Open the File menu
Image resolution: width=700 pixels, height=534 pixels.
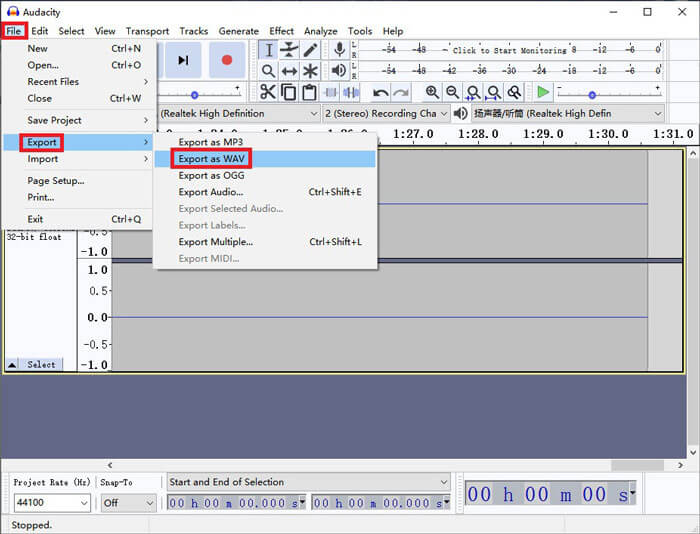[13, 31]
